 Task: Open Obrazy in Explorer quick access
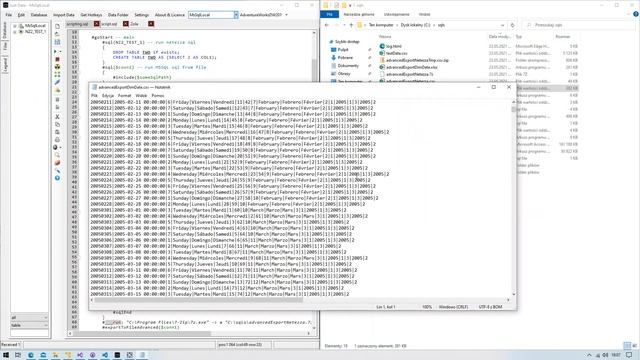coord(344,73)
